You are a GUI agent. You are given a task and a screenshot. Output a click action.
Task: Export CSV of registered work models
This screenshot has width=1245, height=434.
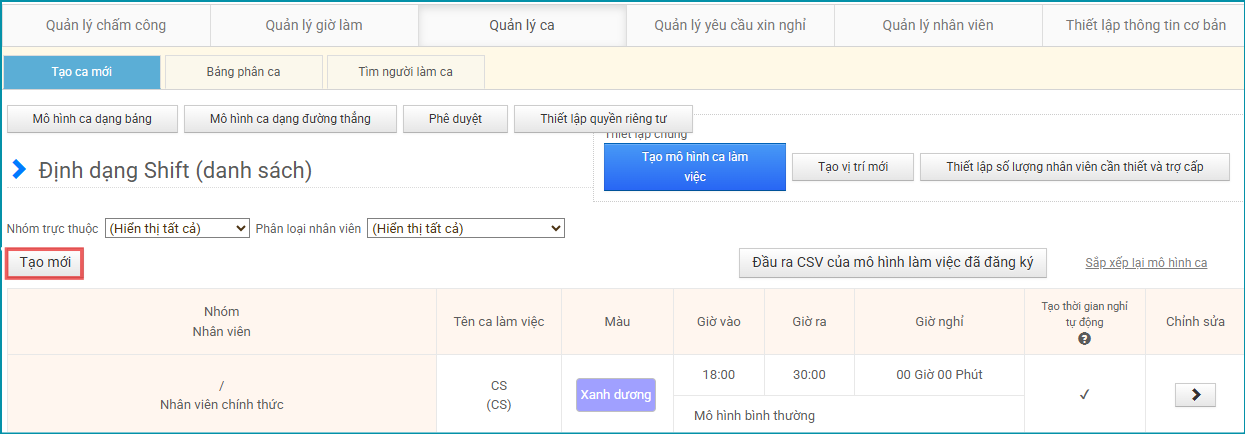(x=892, y=263)
